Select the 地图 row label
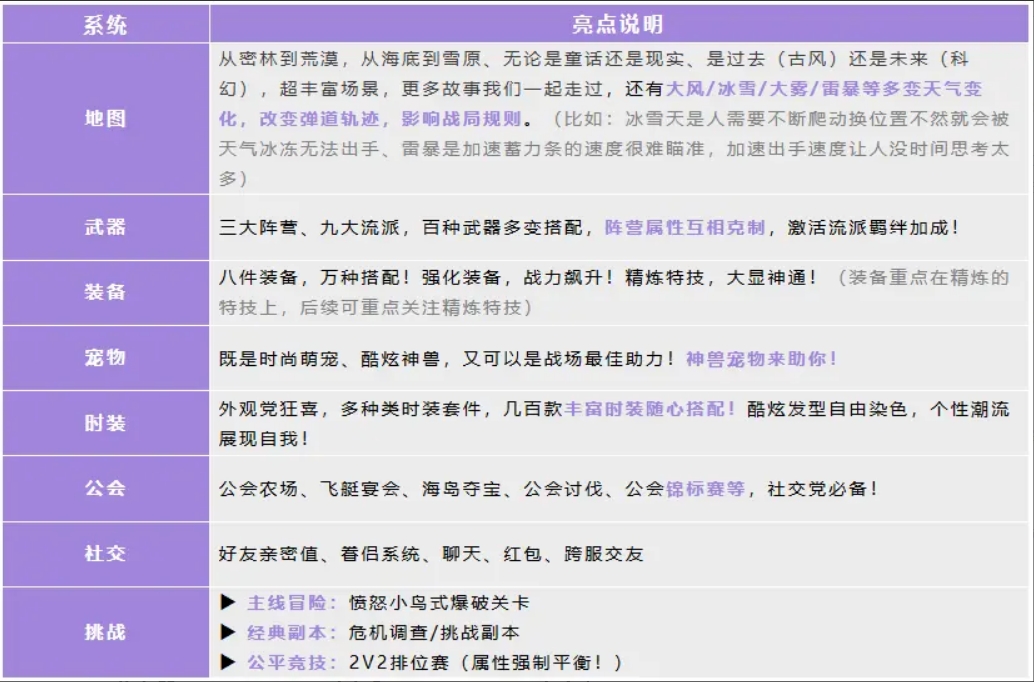The image size is (1034, 682). (106, 119)
